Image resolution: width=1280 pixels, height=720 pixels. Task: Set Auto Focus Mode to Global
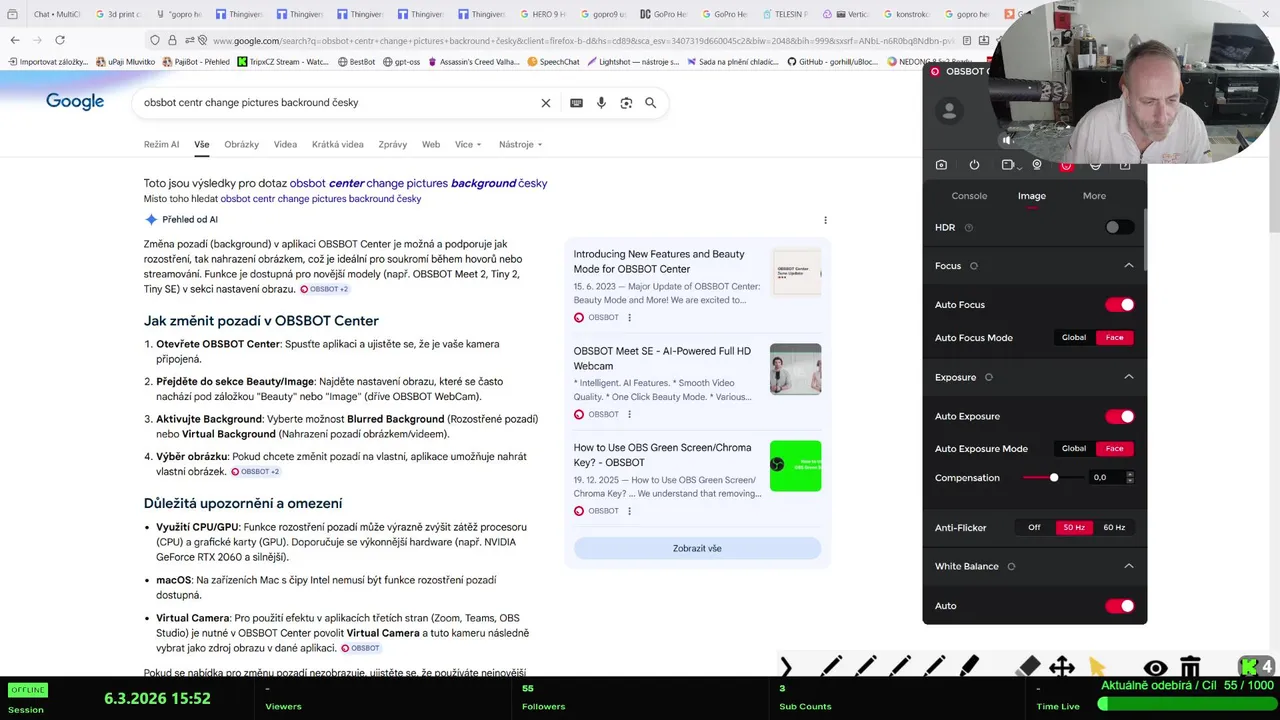[x=1074, y=338]
